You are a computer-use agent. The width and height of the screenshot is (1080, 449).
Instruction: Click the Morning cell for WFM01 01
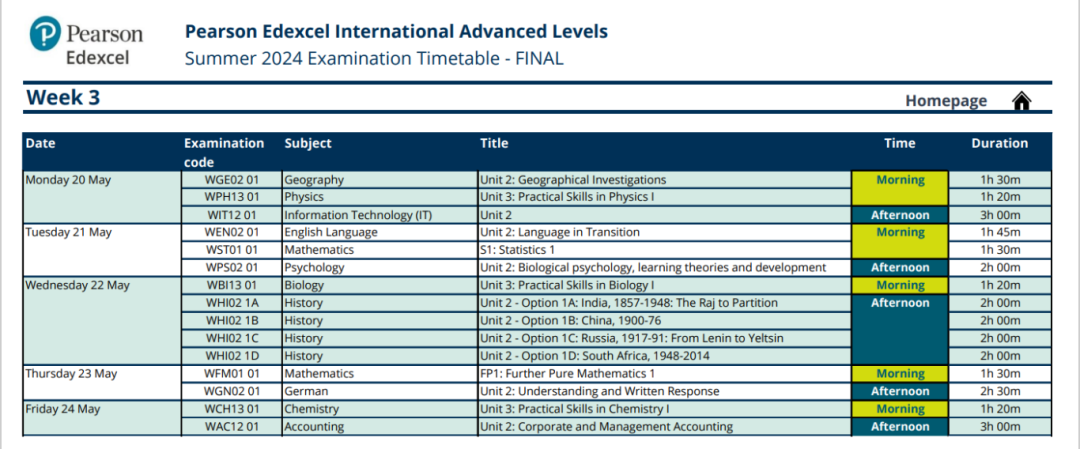[900, 373]
